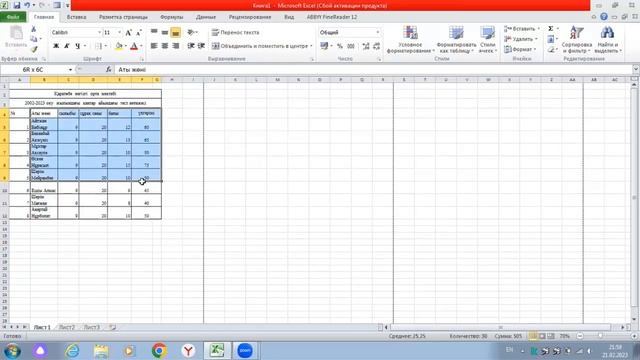Open Chrome from the taskbar
This screenshot has height=360, width=640.
[x=159, y=351]
